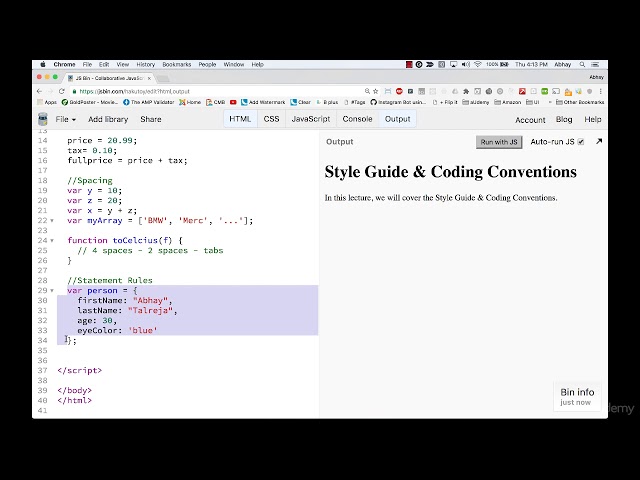Screen dimensions: 640x480
Task: Open macOS Spotlight search icon
Action: tap(582, 64)
